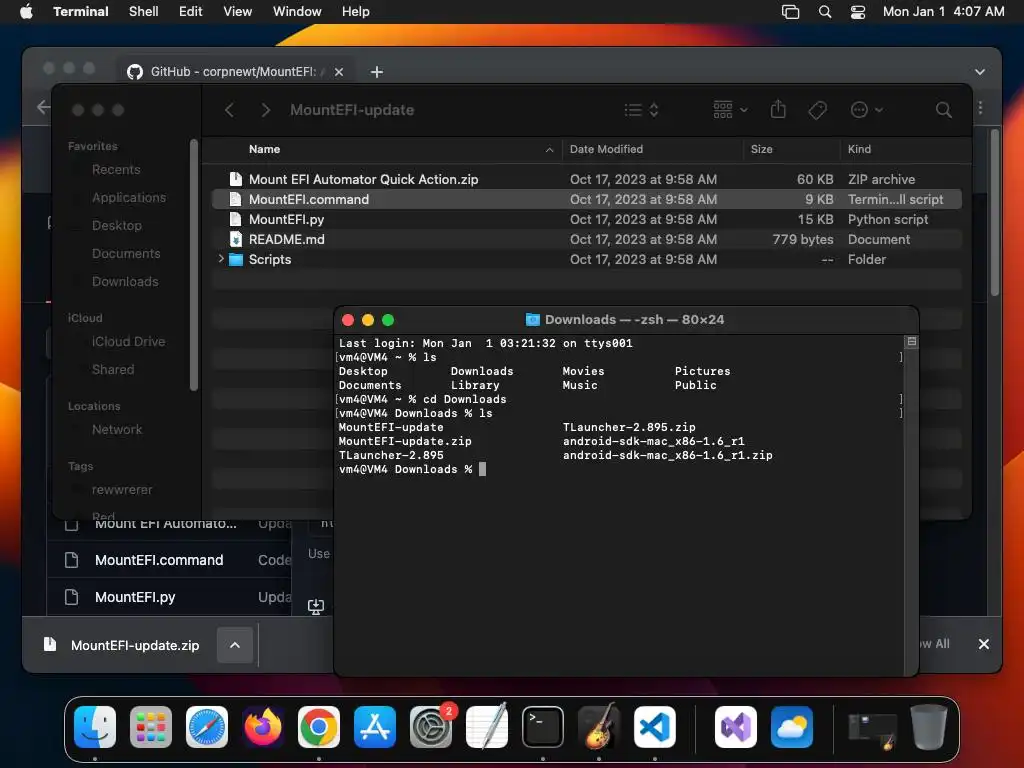1024x768 pixels.
Task: Select MountEFI.py in Finder list
Action: 586,219
